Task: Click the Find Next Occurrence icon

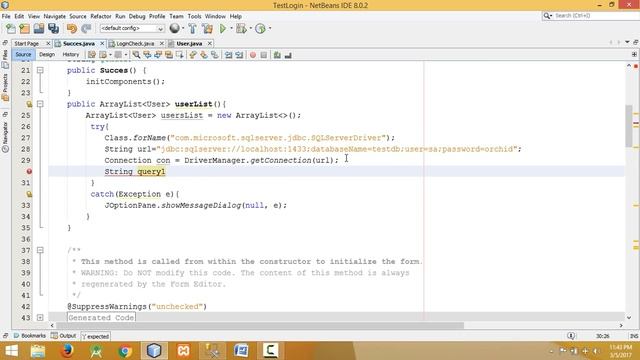Action: pos(158,55)
